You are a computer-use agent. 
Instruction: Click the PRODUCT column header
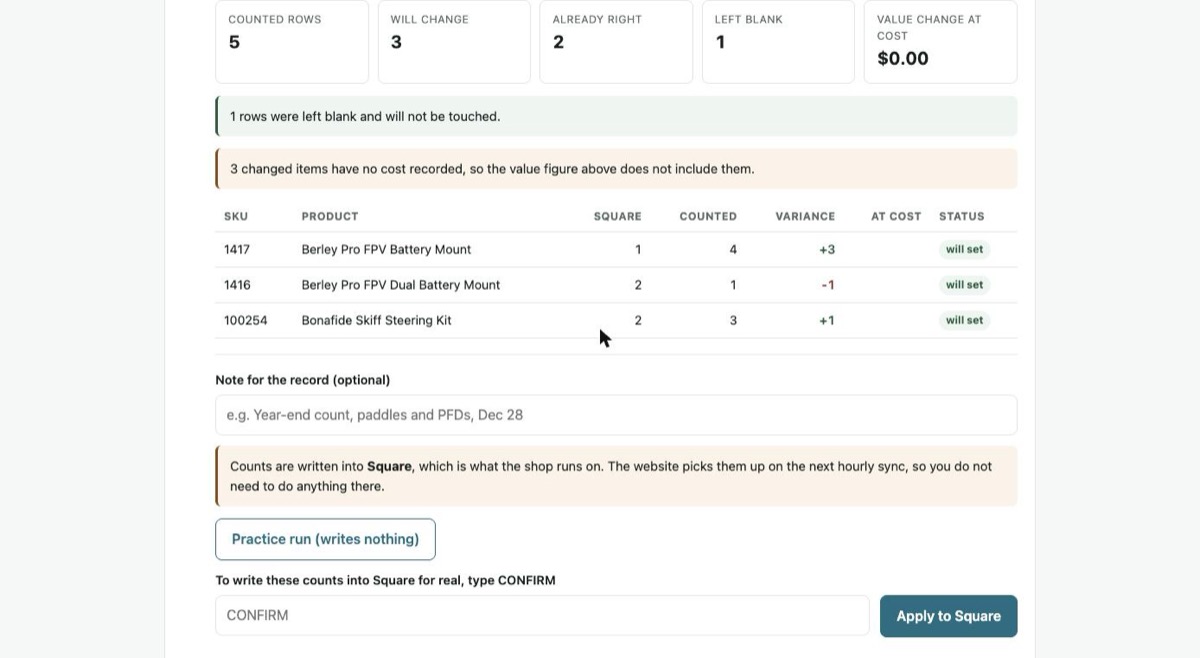pyautogui.click(x=330, y=216)
